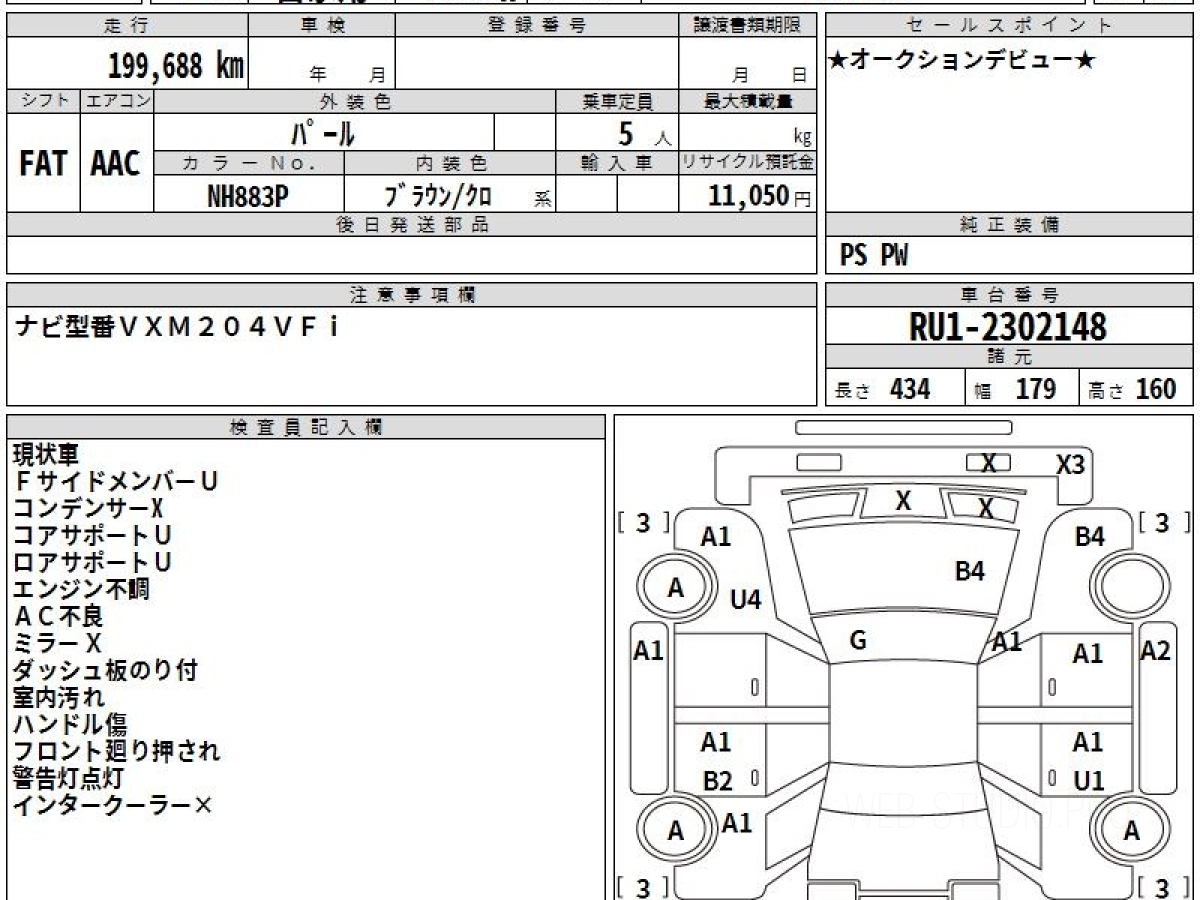Click the 幅 179 dimension
The width and height of the screenshot is (1200, 900).
1015,389
